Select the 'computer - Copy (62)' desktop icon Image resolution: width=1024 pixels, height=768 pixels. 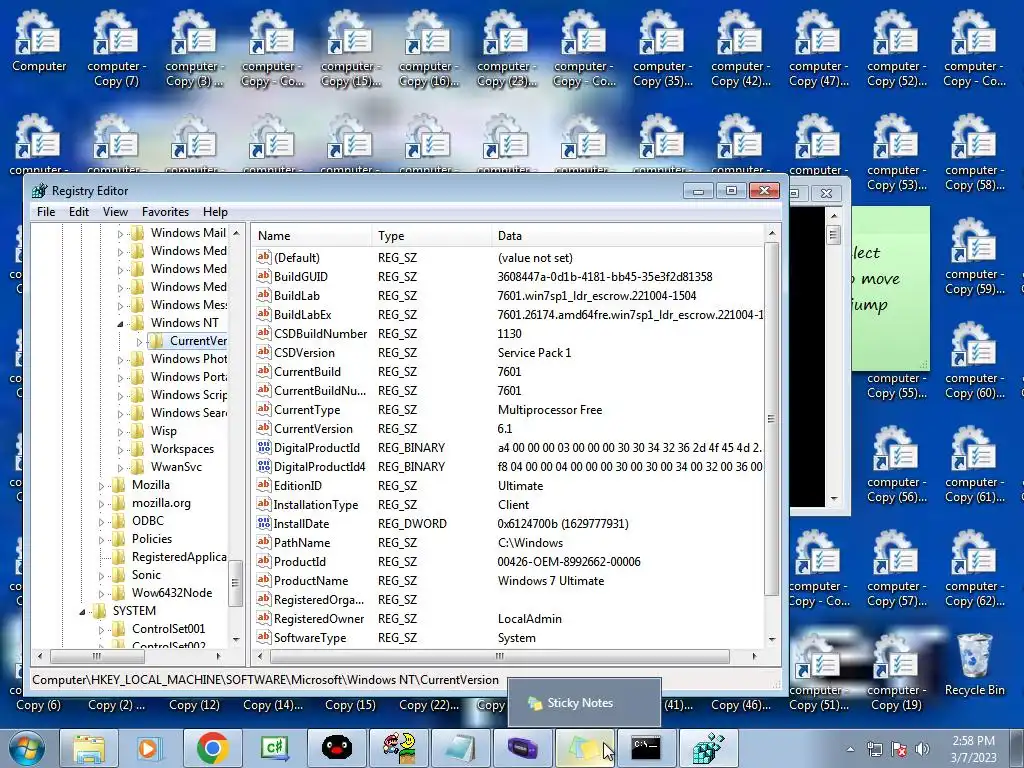click(x=974, y=569)
